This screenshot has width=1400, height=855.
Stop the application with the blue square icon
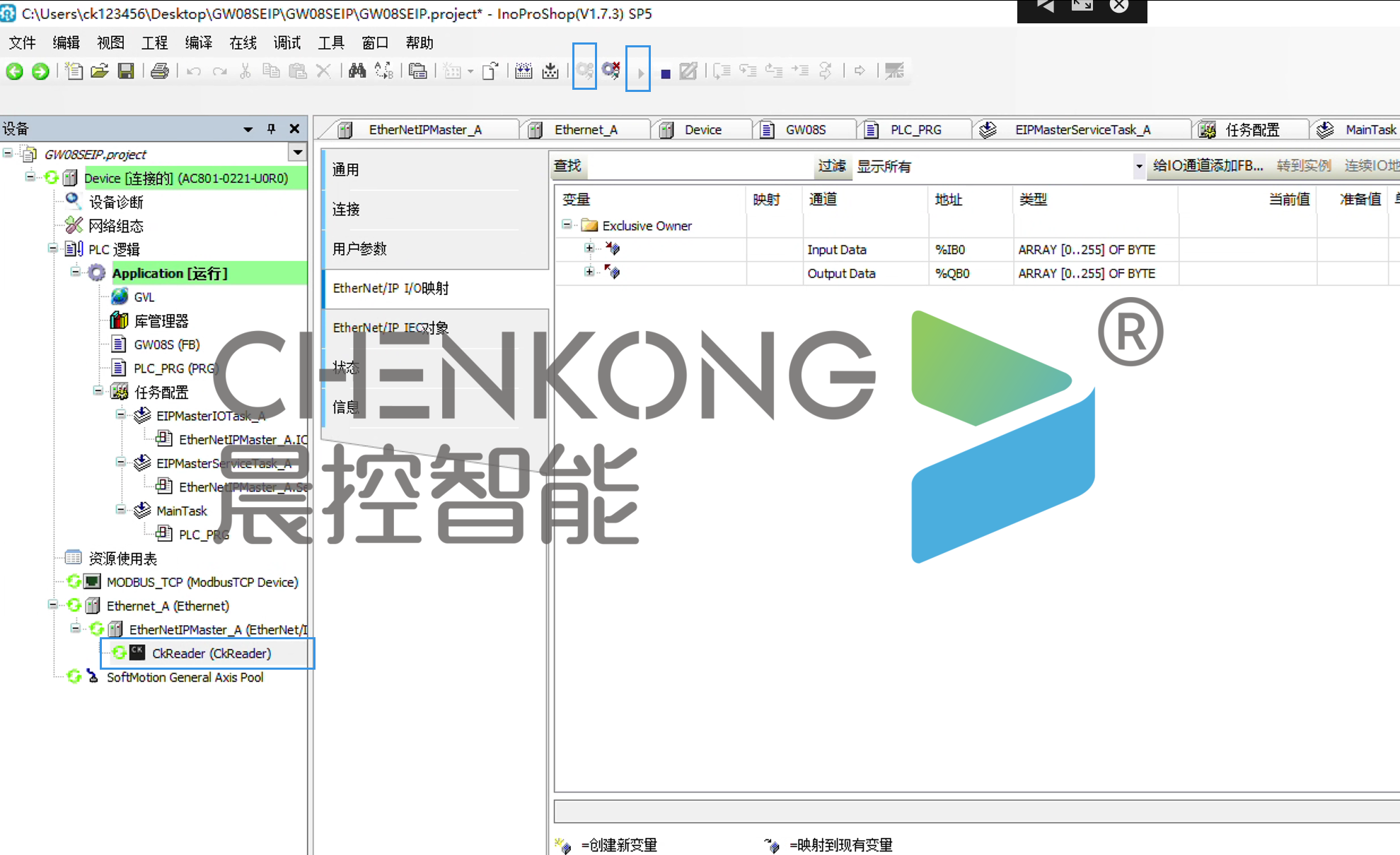[x=665, y=74]
